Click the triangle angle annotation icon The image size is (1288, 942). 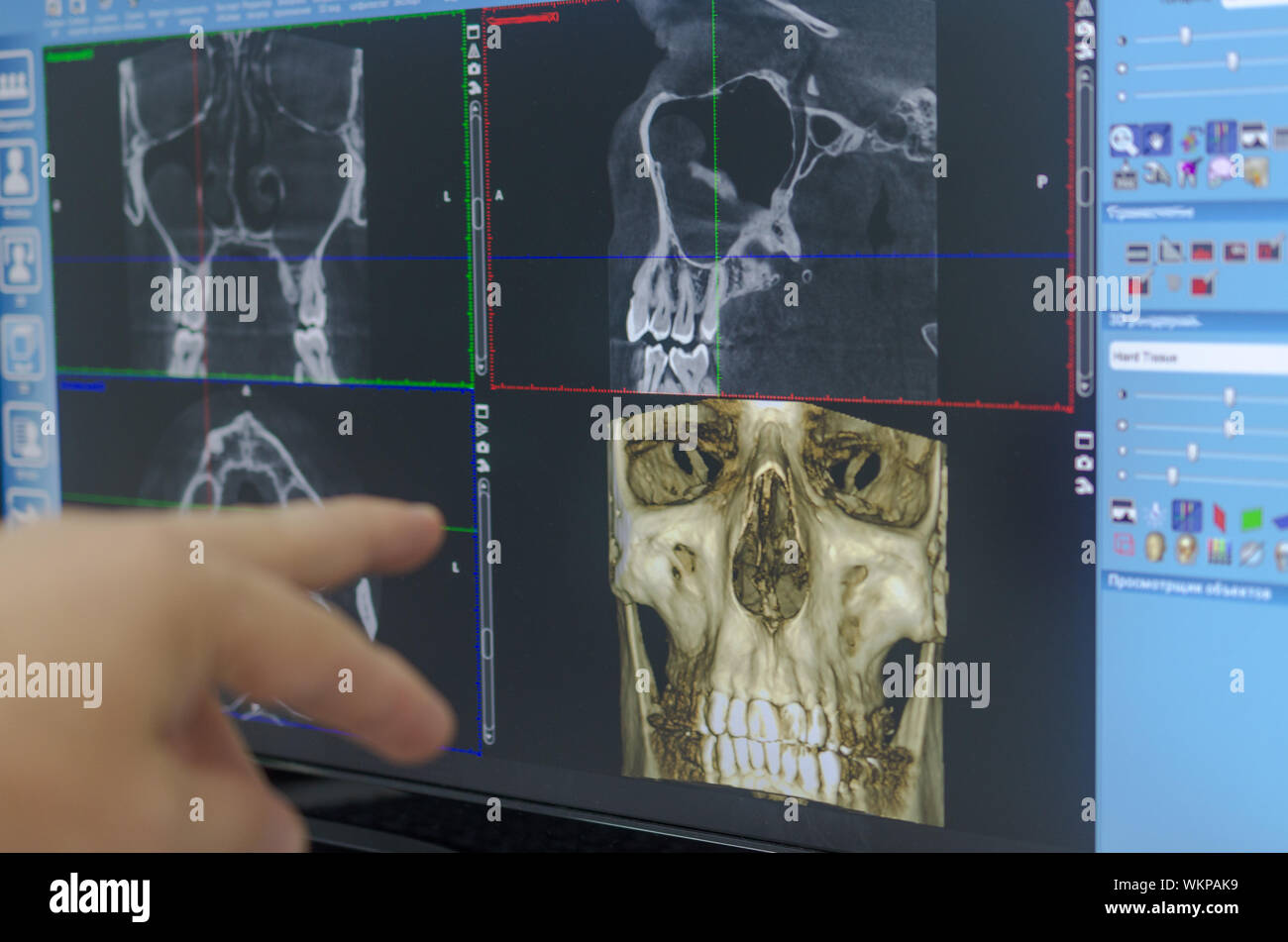click(x=1170, y=250)
